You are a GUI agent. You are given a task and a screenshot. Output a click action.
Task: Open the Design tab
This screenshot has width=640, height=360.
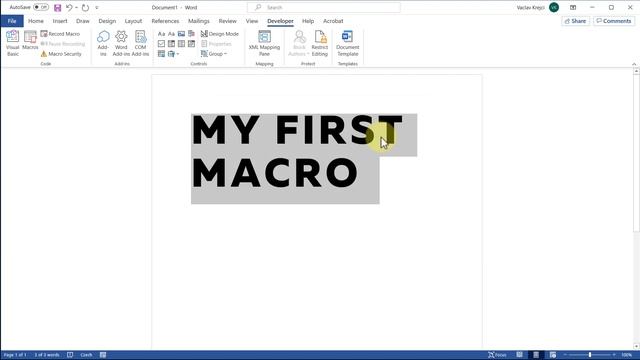[107, 21]
